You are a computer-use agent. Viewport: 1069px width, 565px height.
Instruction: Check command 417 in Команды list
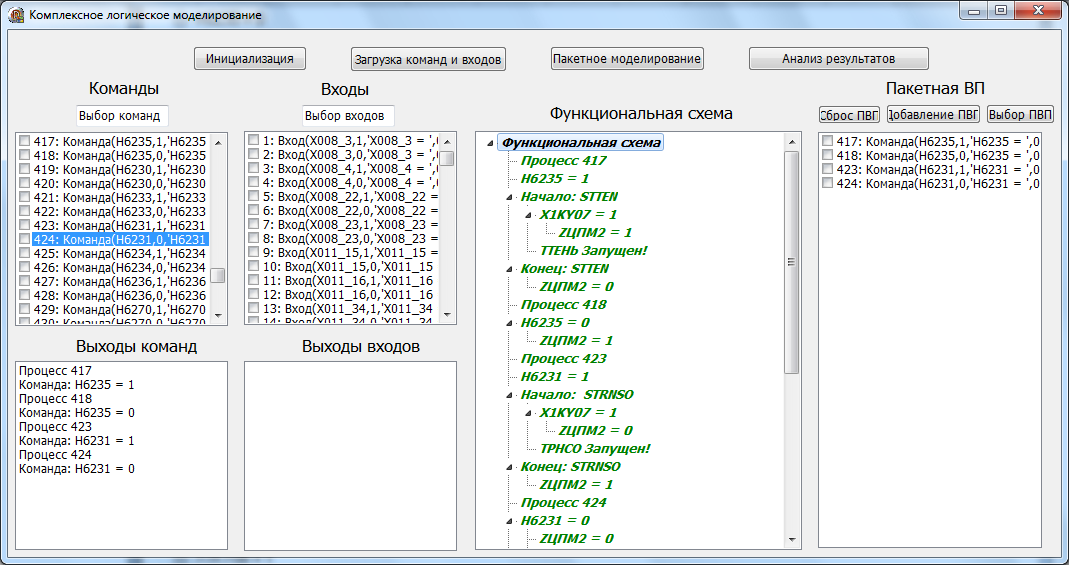(25, 141)
